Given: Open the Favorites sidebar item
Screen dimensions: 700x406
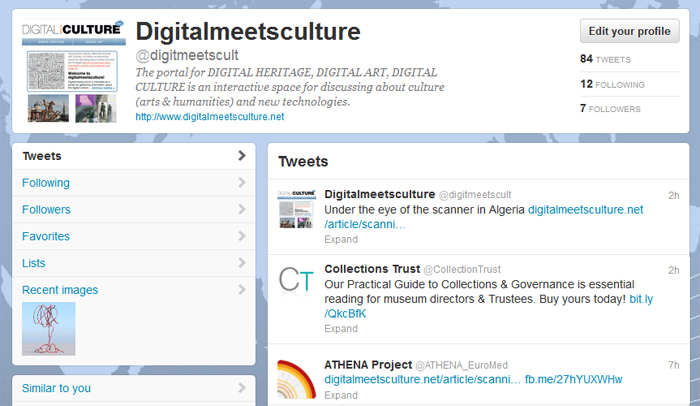Looking at the screenshot, I should click(x=46, y=237).
